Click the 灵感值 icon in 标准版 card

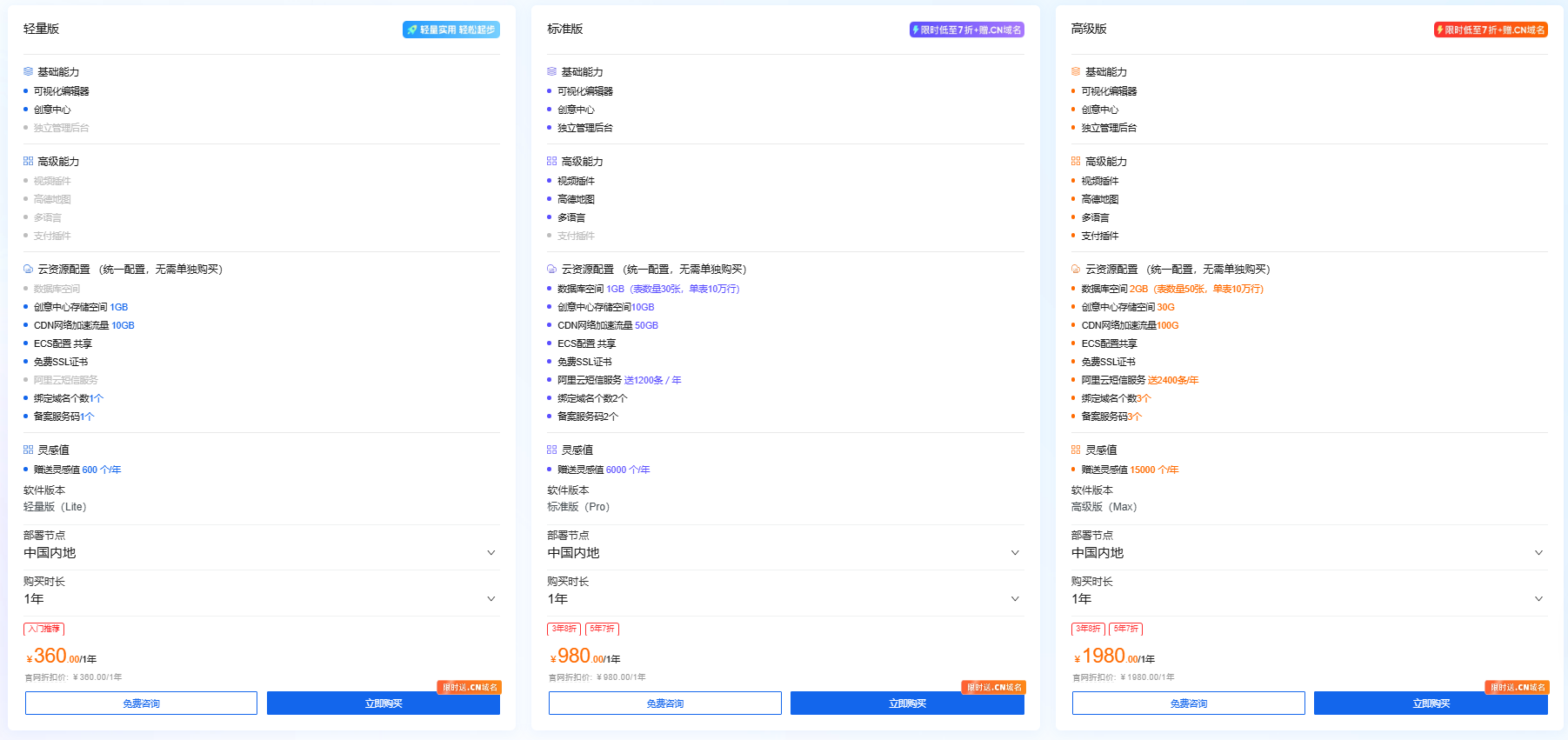pos(551,450)
